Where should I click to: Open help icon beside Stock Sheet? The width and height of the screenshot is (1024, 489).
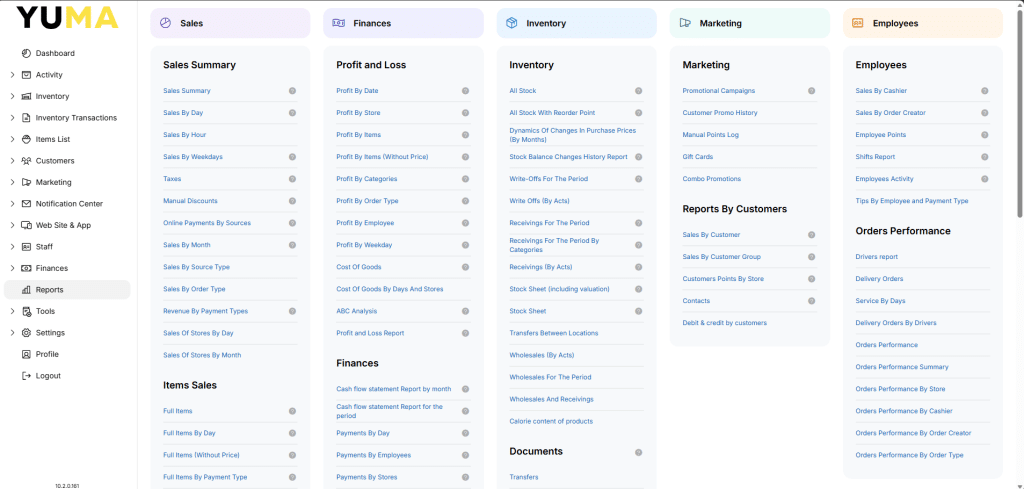click(639, 311)
